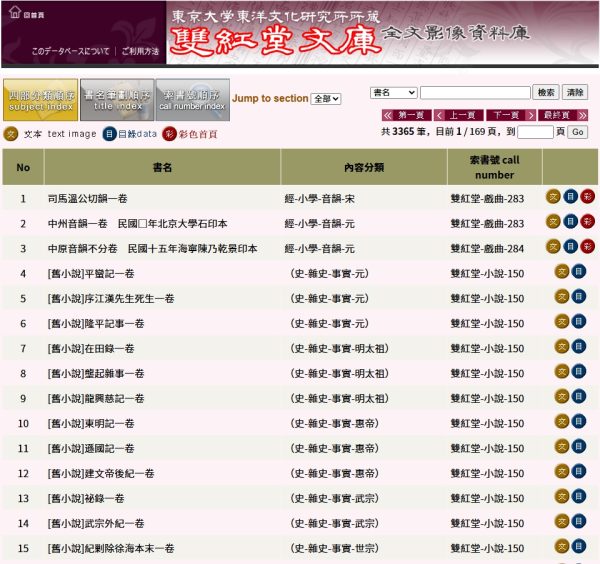Viewport: 600px width, 564px height.
Task: Open catalog data for row 5
Action: 579,297
